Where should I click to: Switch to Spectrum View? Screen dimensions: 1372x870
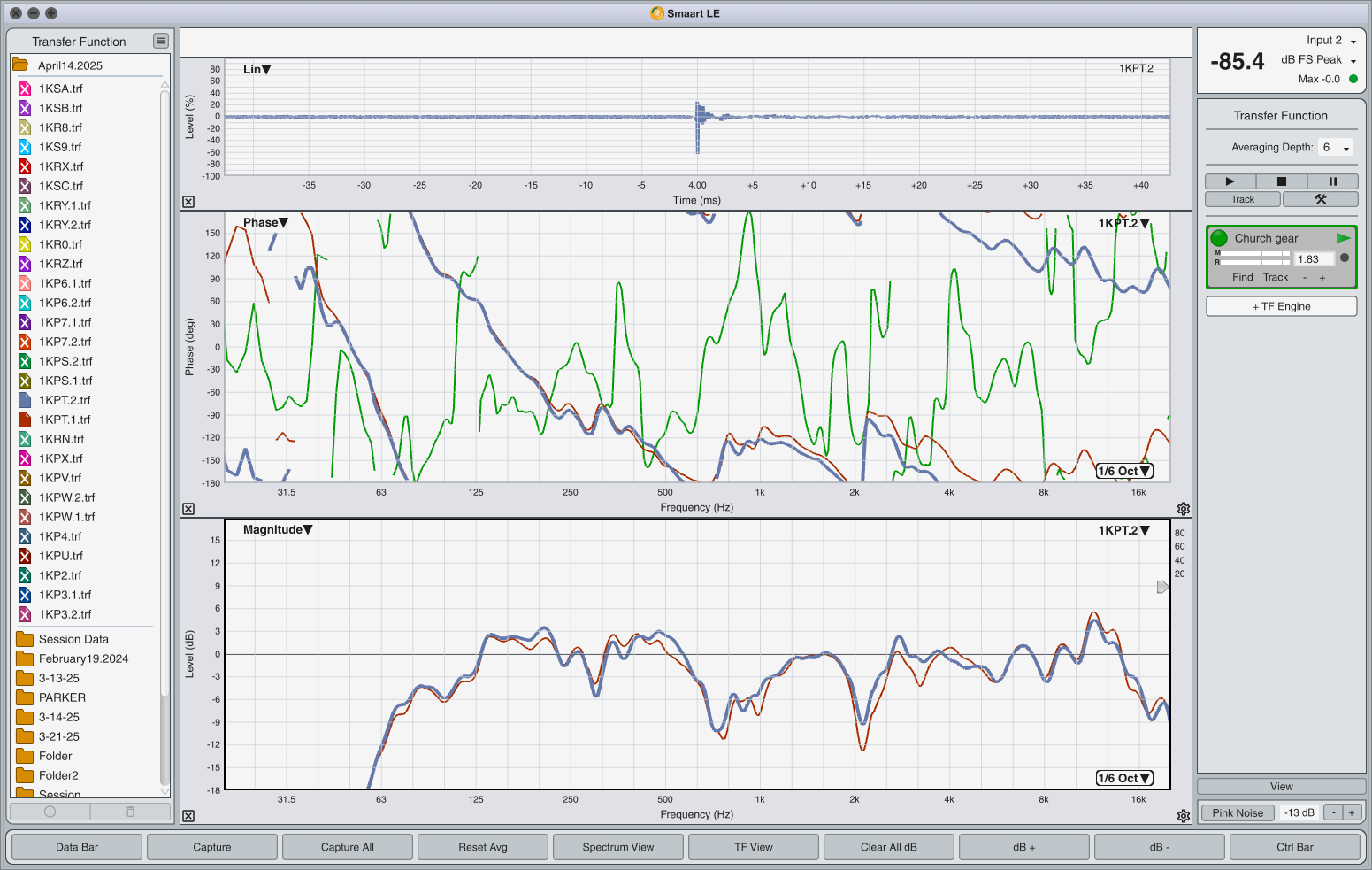click(x=618, y=847)
